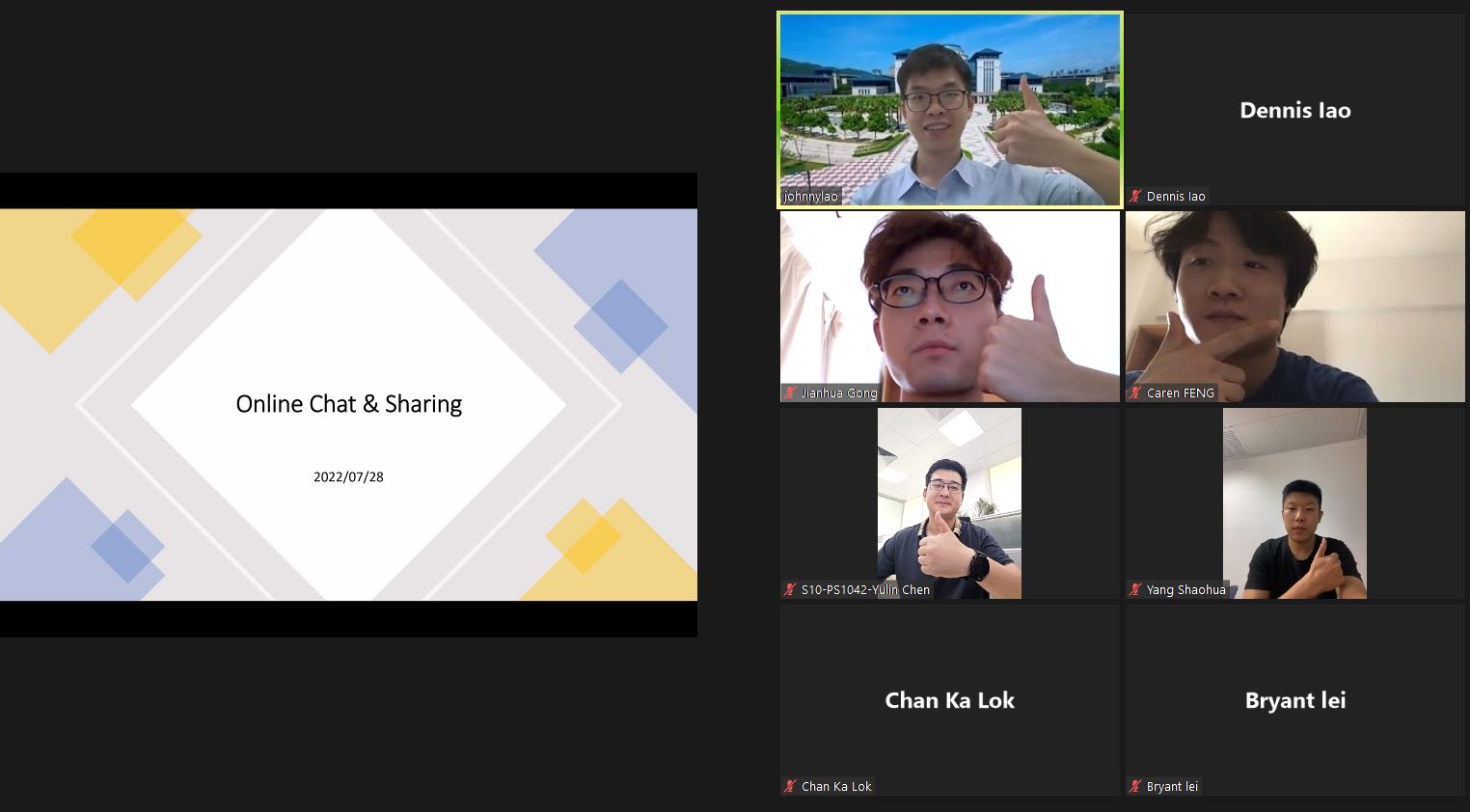Click the small Chan Ka Lok name label
Screen dimensions: 1470x812
point(836,786)
